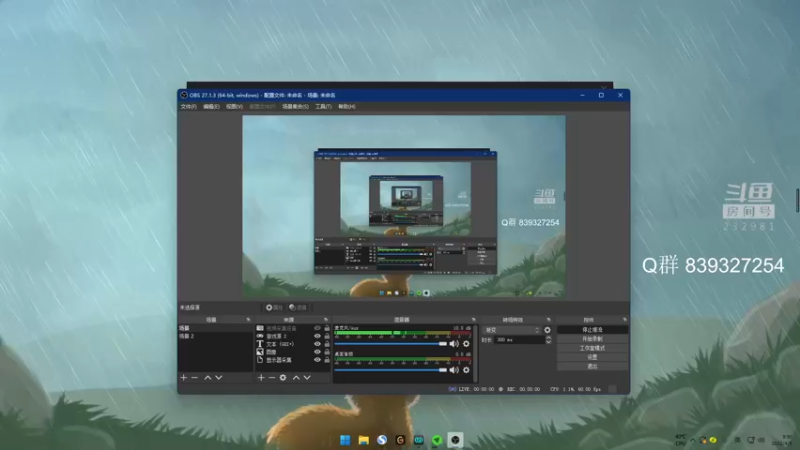This screenshot has height=450, width=800.
Task: Open the 渐变 transition type dropdown
Action: click(x=512, y=330)
